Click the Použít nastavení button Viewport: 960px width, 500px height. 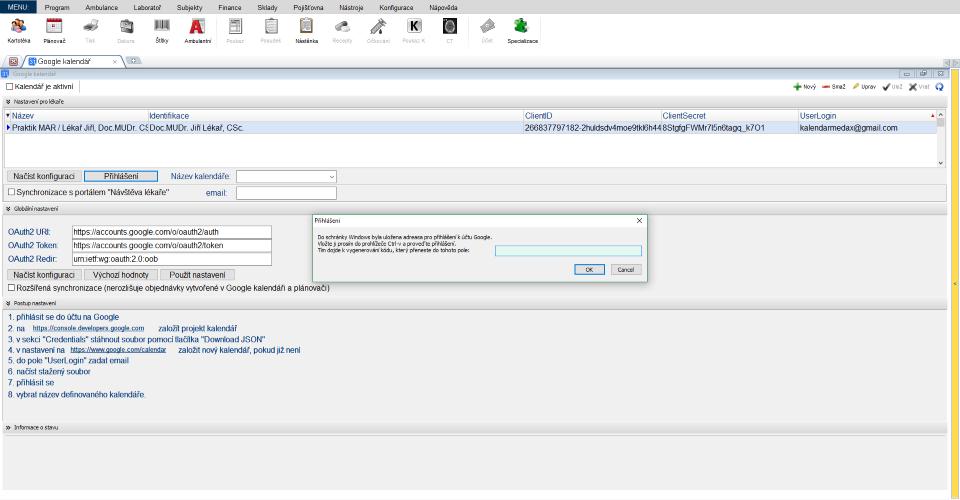pos(197,275)
